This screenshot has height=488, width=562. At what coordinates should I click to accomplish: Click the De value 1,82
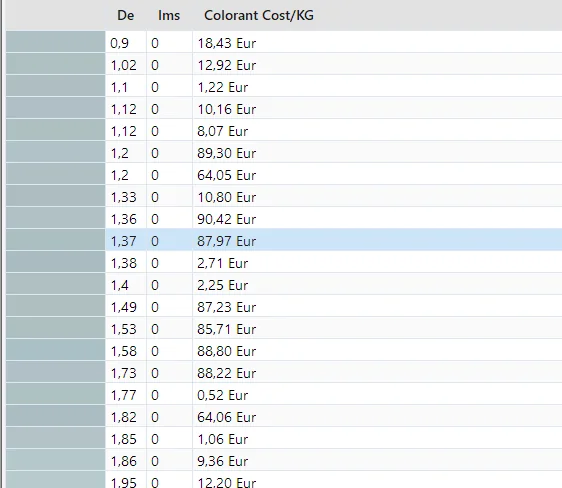coord(124,417)
